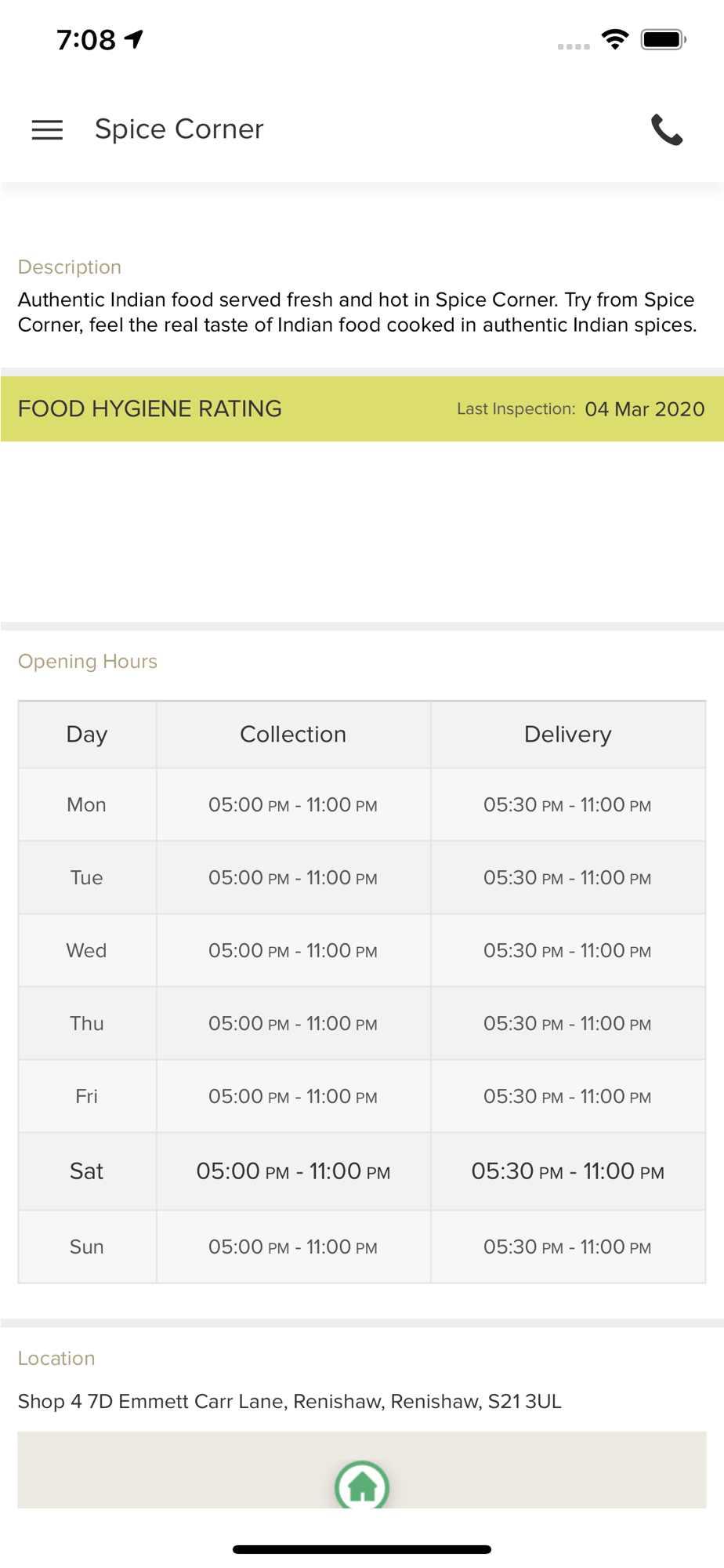Tap the Food Hygiene Rating banner
Image resolution: width=724 pixels, height=1568 pixels.
click(x=150, y=408)
